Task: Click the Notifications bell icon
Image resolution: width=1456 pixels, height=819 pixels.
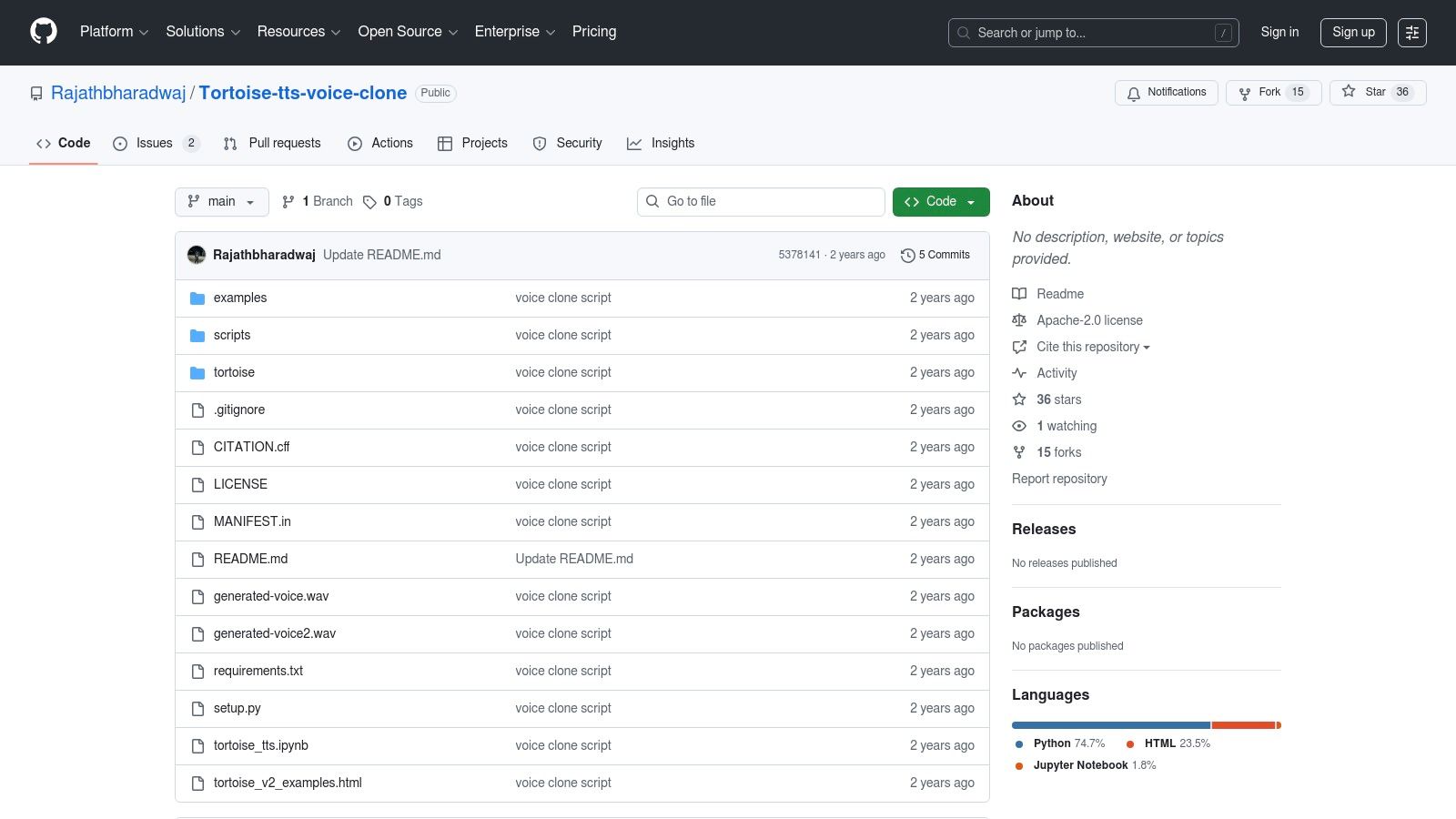Action: pyautogui.click(x=1134, y=93)
